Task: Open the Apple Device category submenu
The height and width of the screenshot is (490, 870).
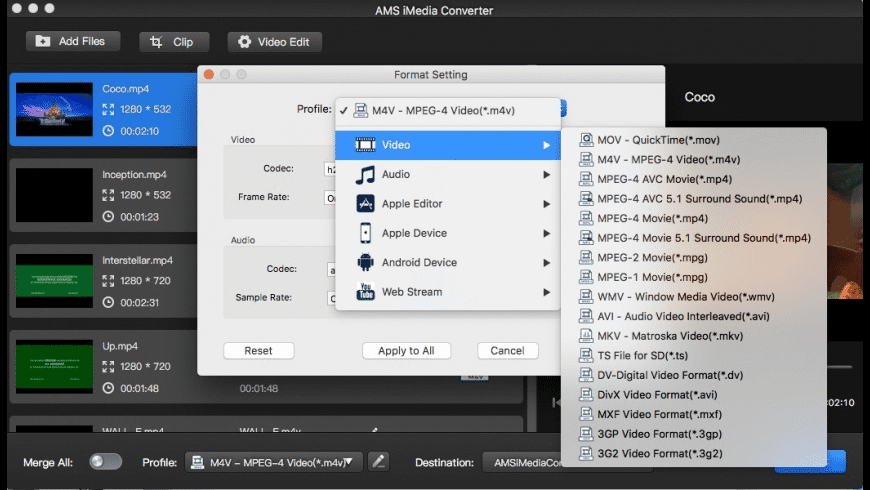Action: (448, 233)
